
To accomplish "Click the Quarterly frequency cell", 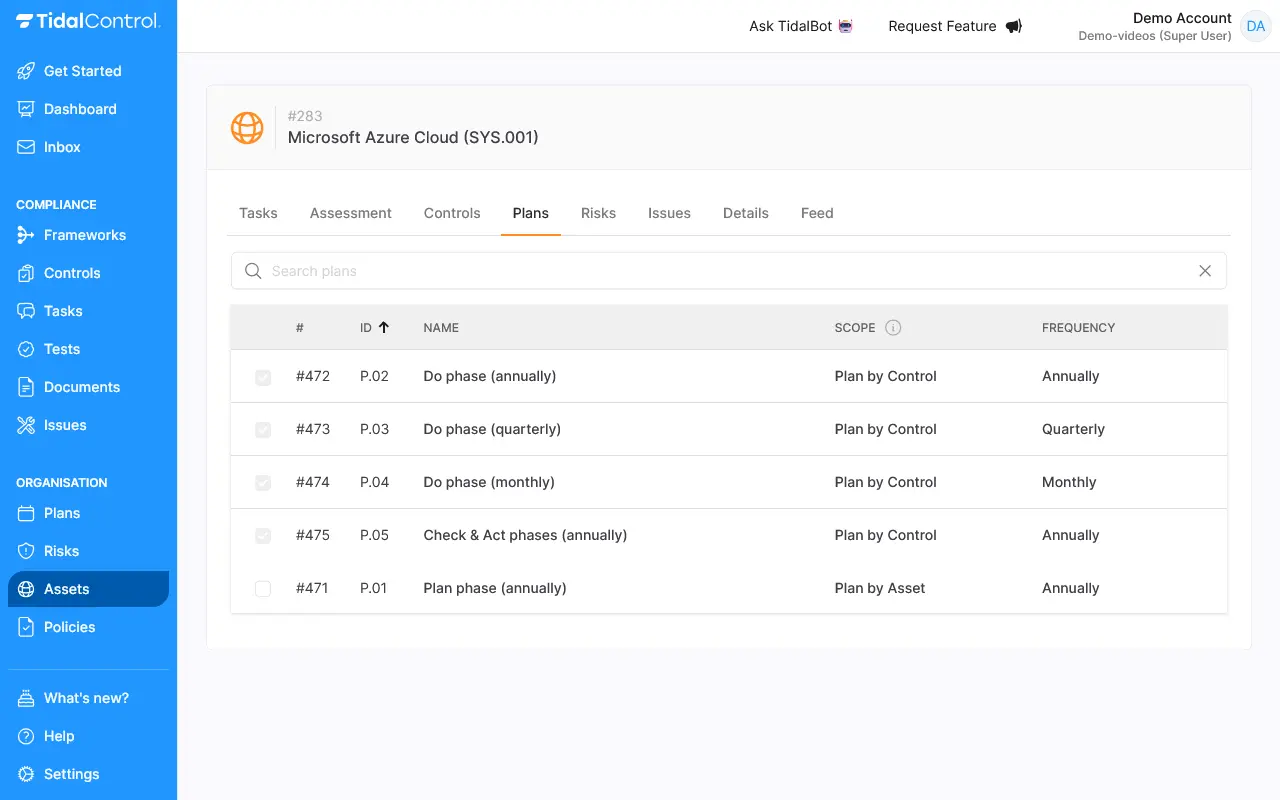I will coord(1073,429).
